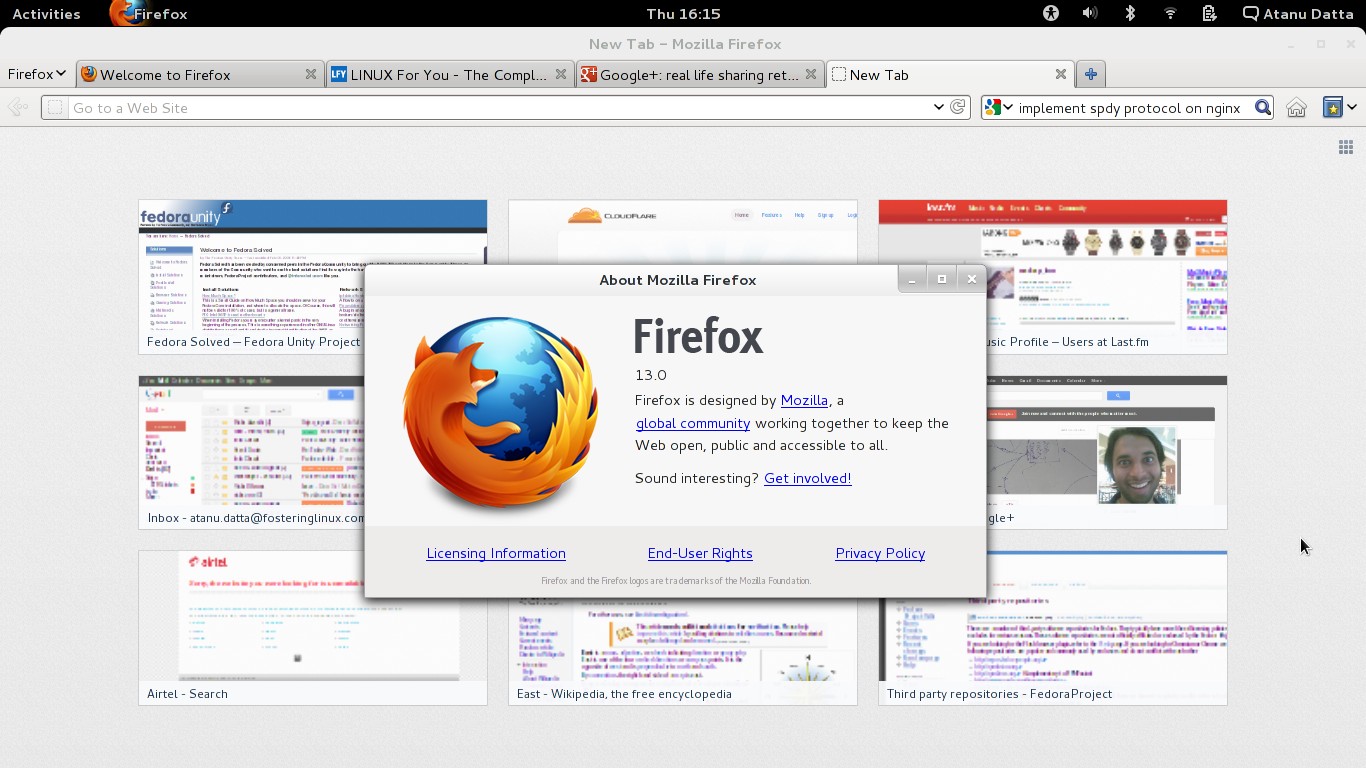
Task: Open the Google search engine dropdown
Action: [998, 108]
